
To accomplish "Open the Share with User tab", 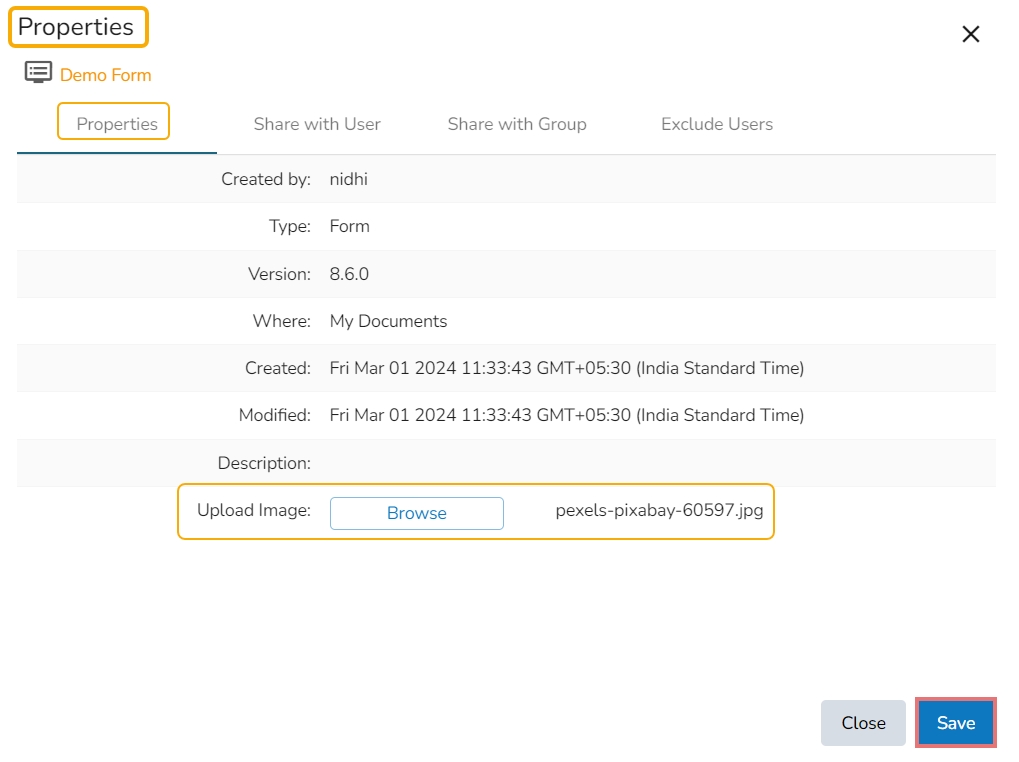I will pos(317,124).
